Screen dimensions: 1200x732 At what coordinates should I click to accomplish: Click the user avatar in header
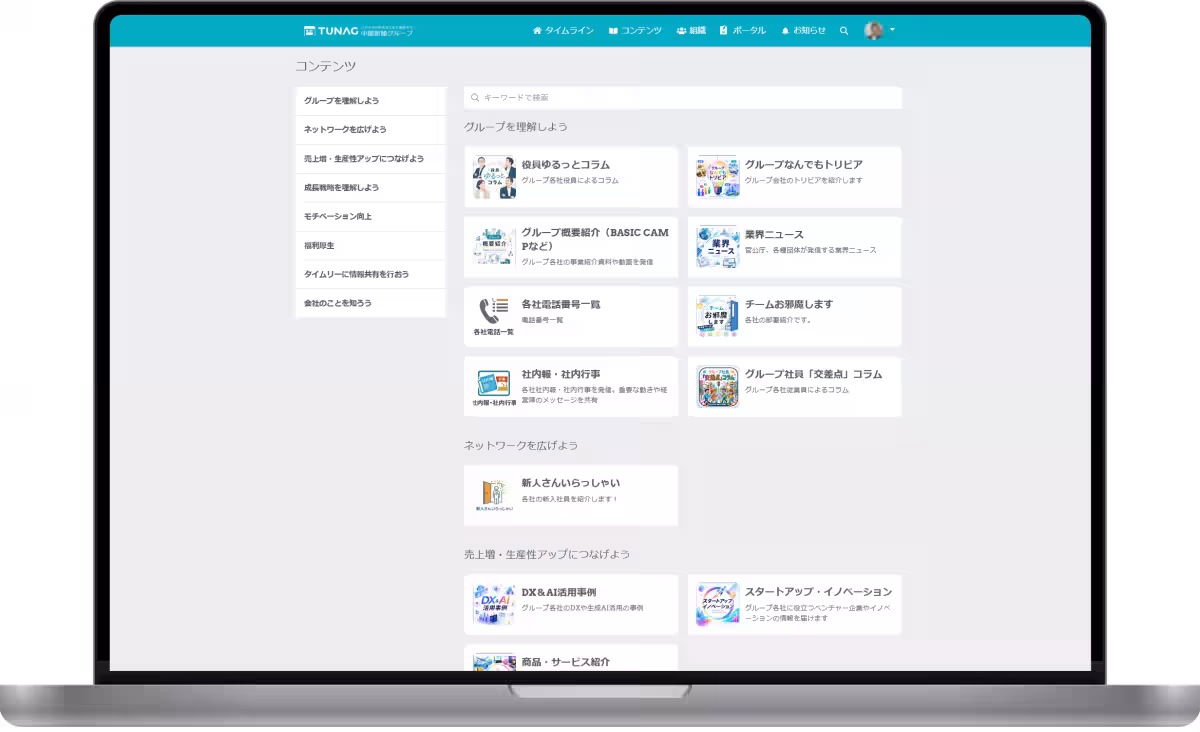pyautogui.click(x=873, y=30)
